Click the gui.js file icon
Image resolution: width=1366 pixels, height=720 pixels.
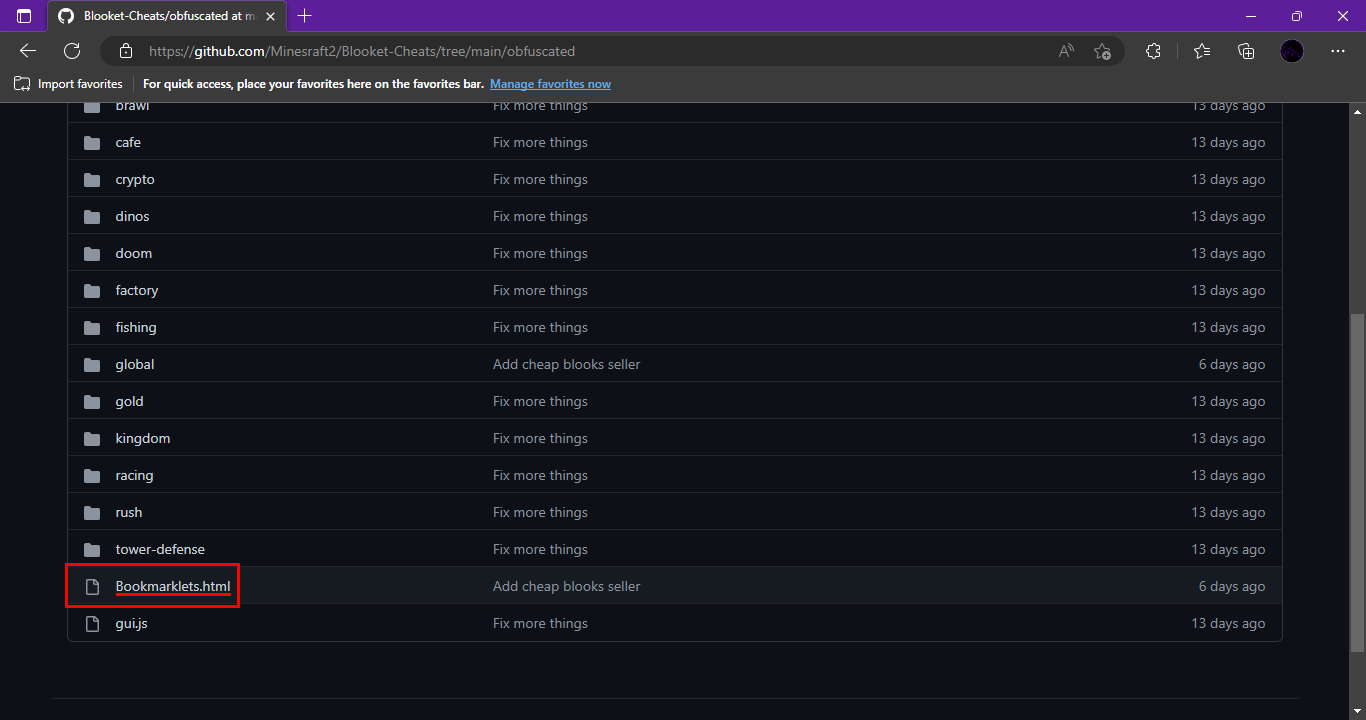pyautogui.click(x=92, y=624)
